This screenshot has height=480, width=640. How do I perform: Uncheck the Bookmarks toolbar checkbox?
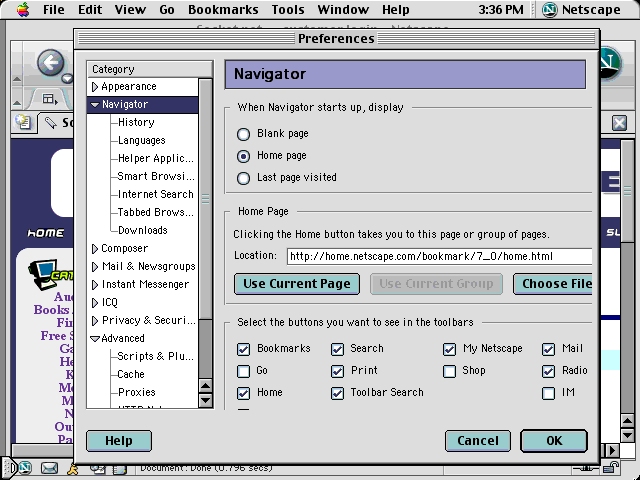(x=244, y=349)
